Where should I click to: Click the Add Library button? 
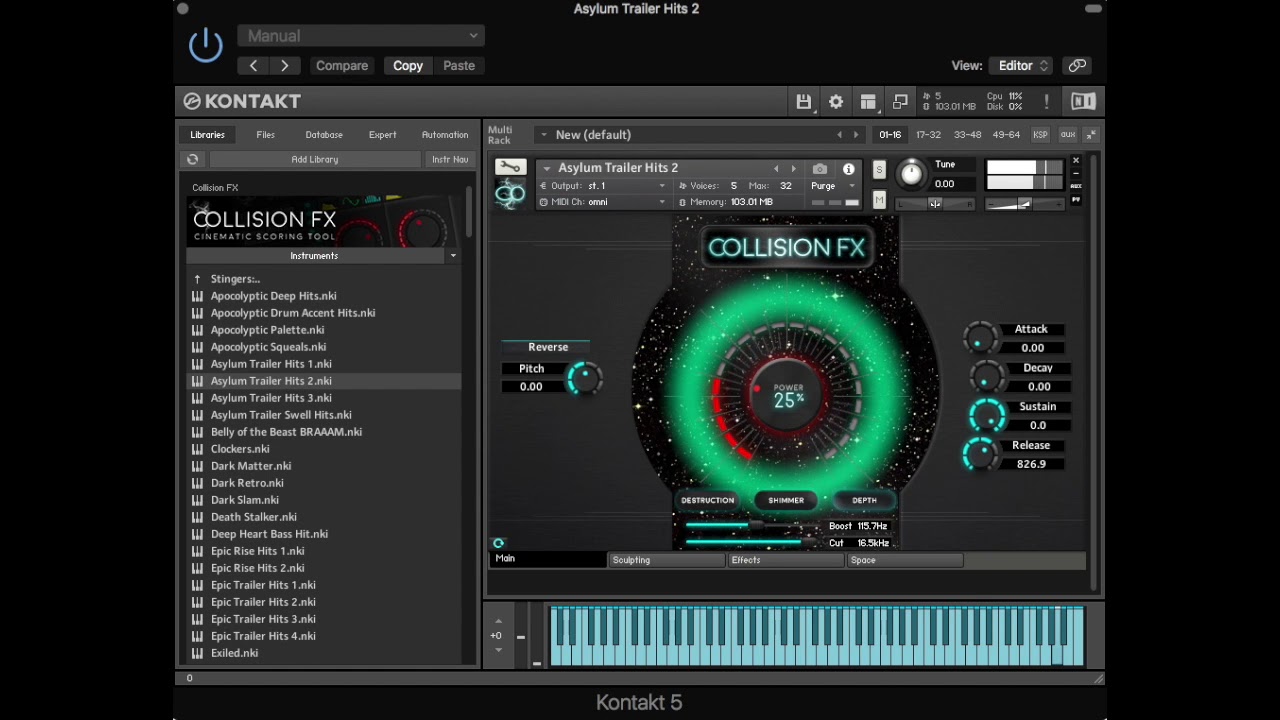pyautogui.click(x=315, y=159)
